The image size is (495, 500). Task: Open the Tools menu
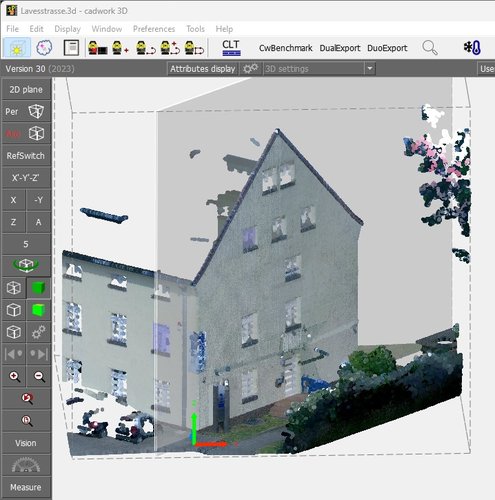(x=195, y=29)
